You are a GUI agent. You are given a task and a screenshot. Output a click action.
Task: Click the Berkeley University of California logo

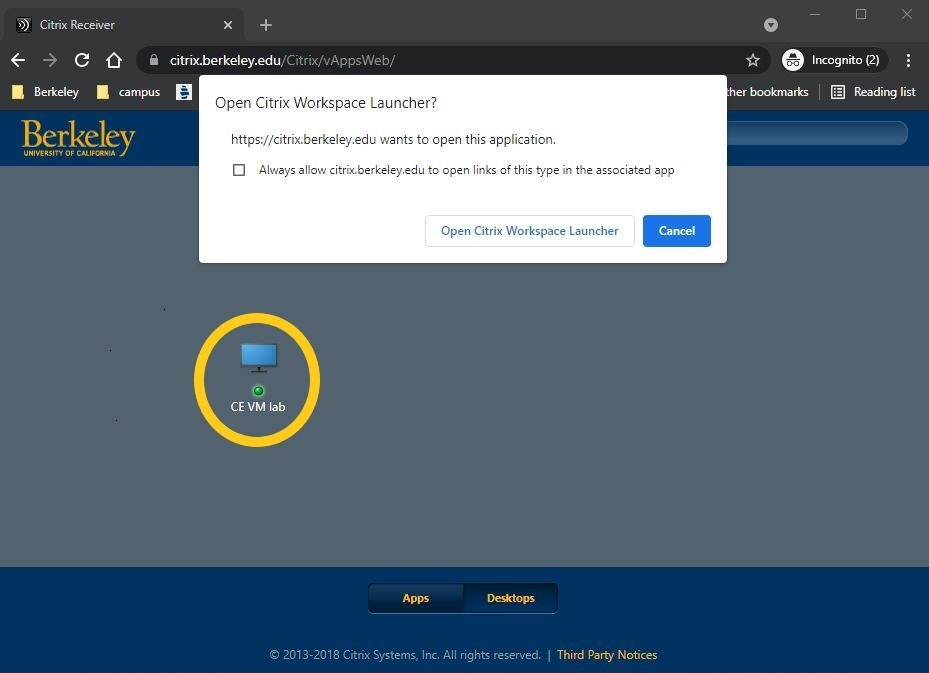click(x=78, y=137)
